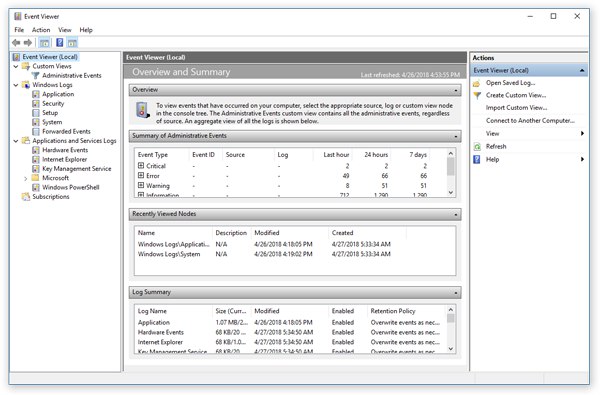Click the Hardware Events log icon
The width and height of the screenshot is (600, 395).
click(x=36, y=150)
